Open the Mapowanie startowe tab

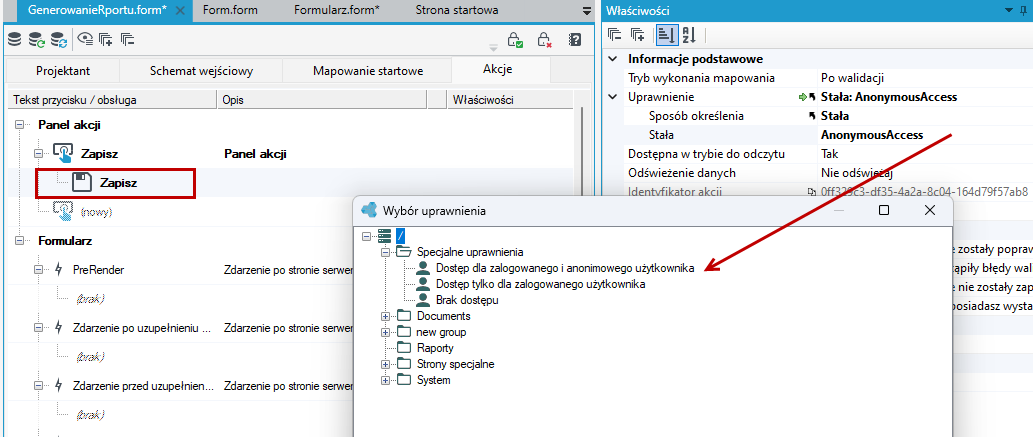click(x=368, y=71)
